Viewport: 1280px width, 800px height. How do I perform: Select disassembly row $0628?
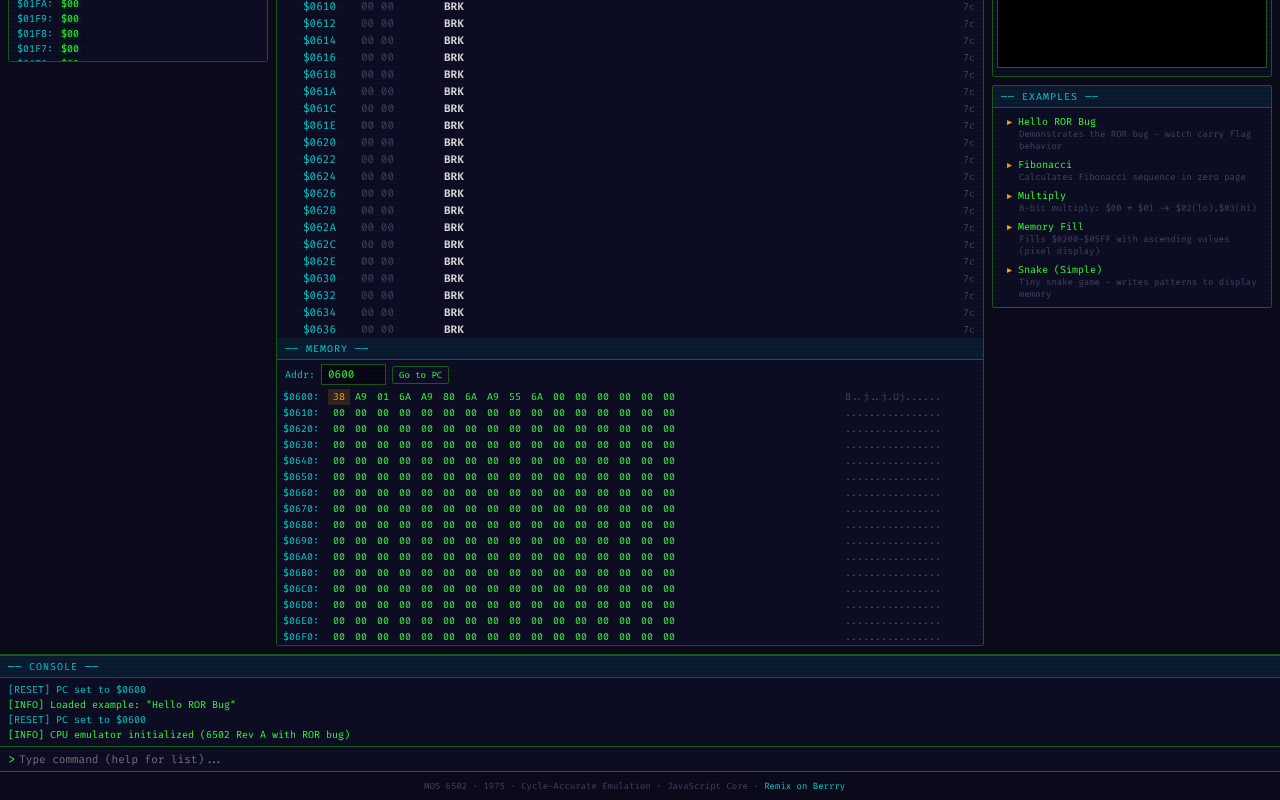pyautogui.click(x=630, y=210)
